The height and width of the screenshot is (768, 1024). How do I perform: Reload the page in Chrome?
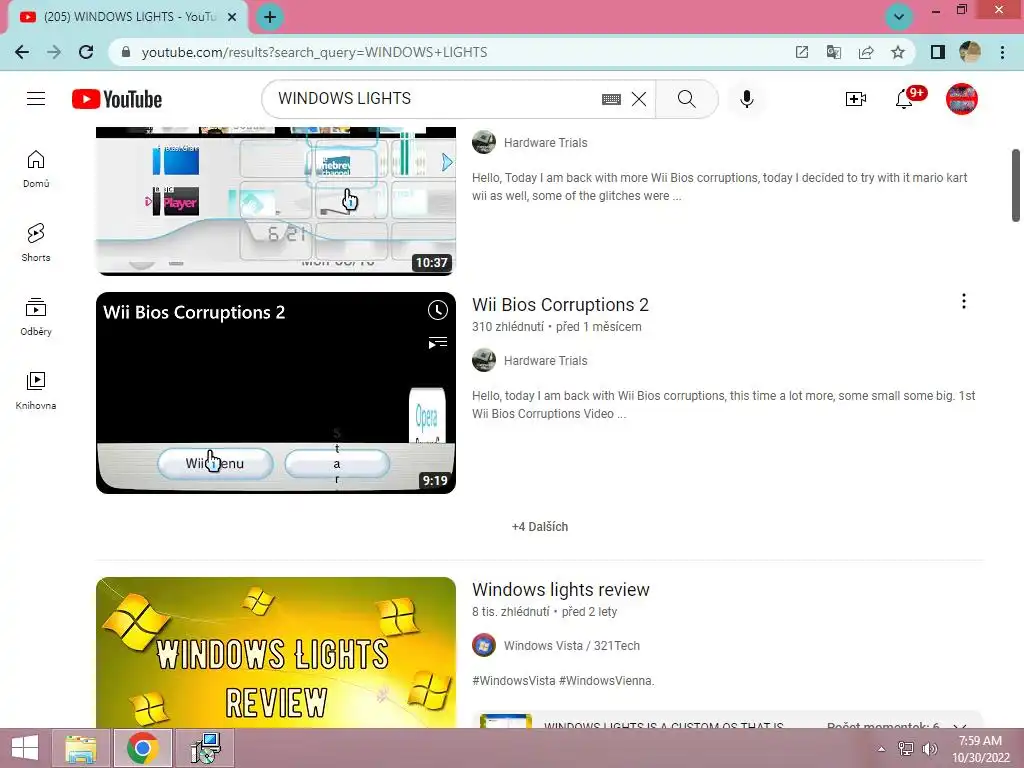pyautogui.click(x=86, y=52)
